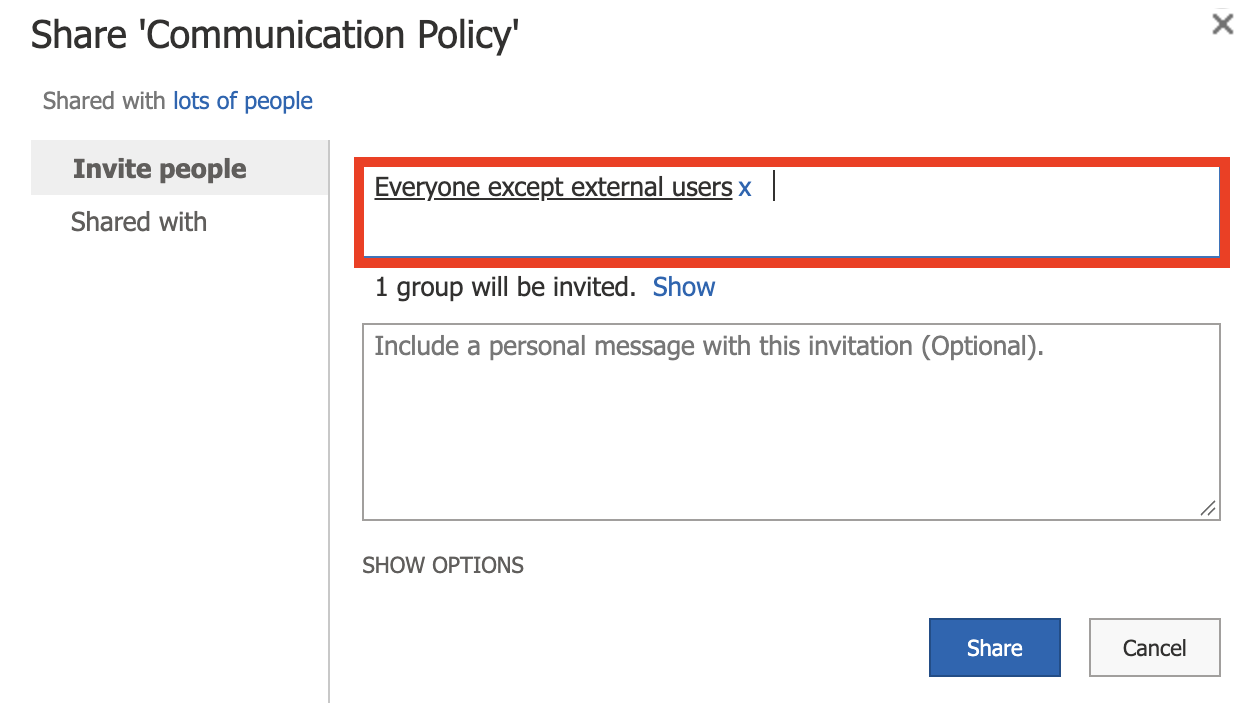1254x722 pixels.
Task: Select the Invite people tab
Action: (x=180, y=168)
